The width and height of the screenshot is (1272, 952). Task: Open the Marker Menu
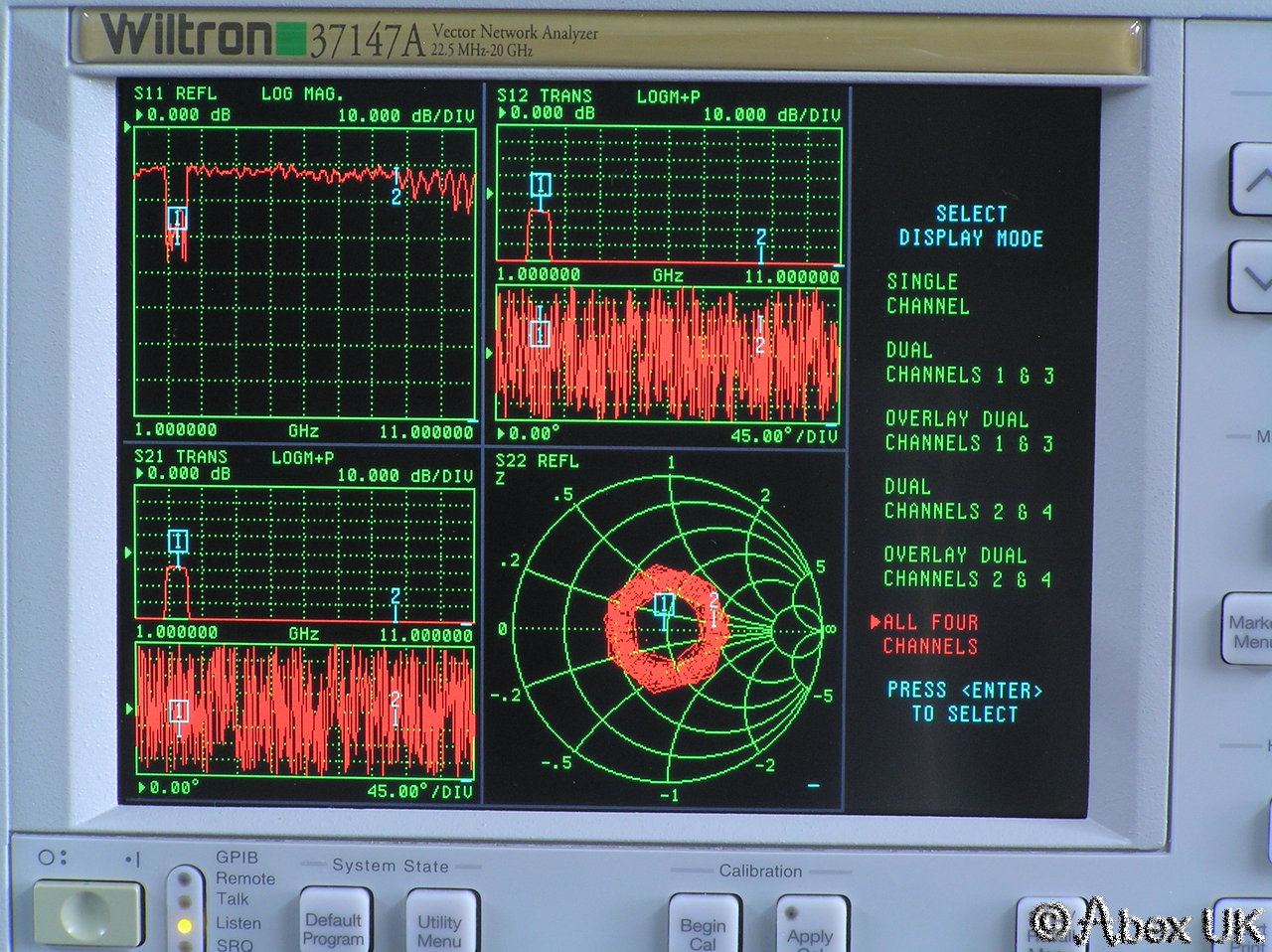pyautogui.click(x=1248, y=631)
